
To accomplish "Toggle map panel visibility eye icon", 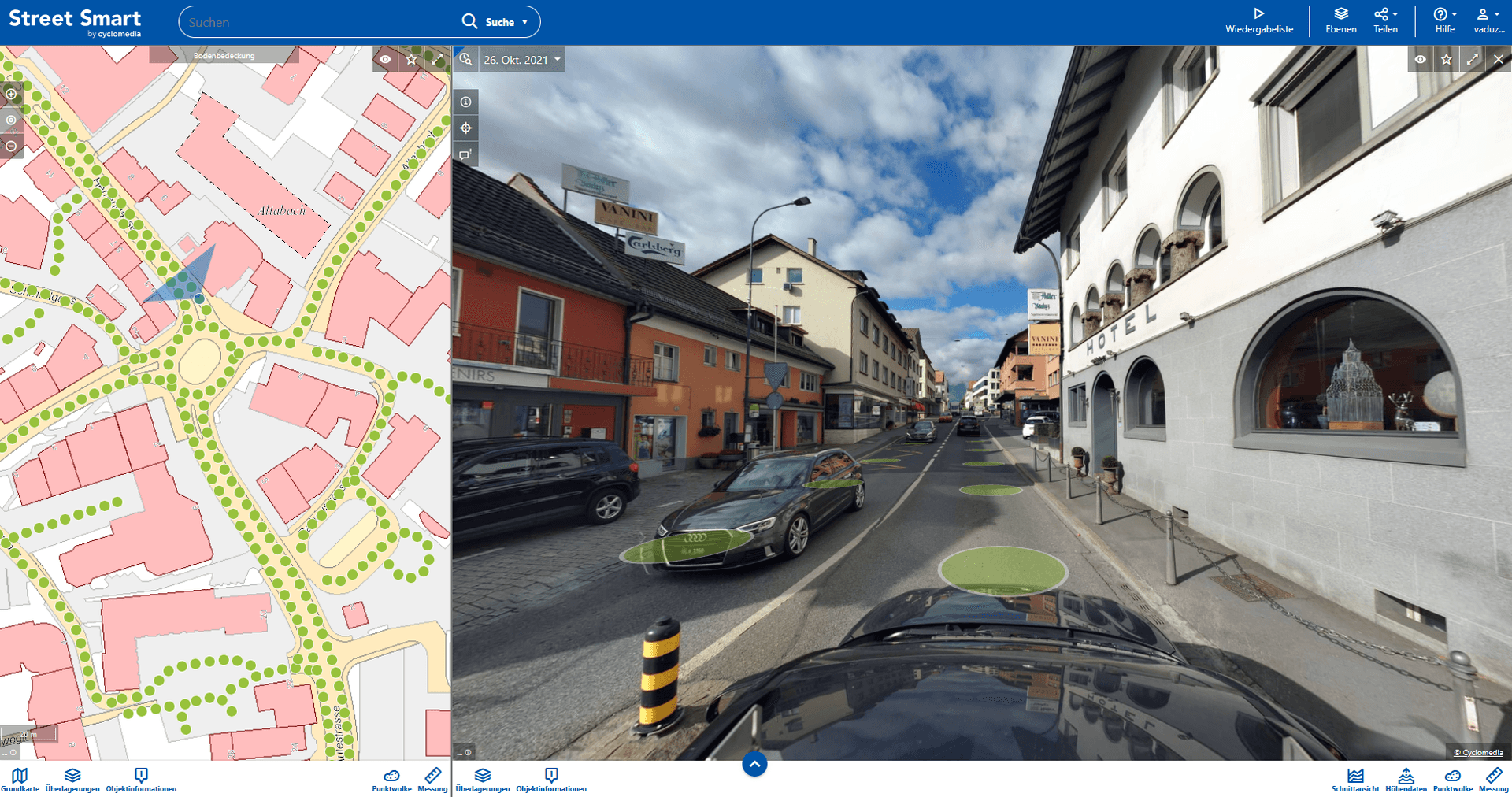I will (385, 59).
